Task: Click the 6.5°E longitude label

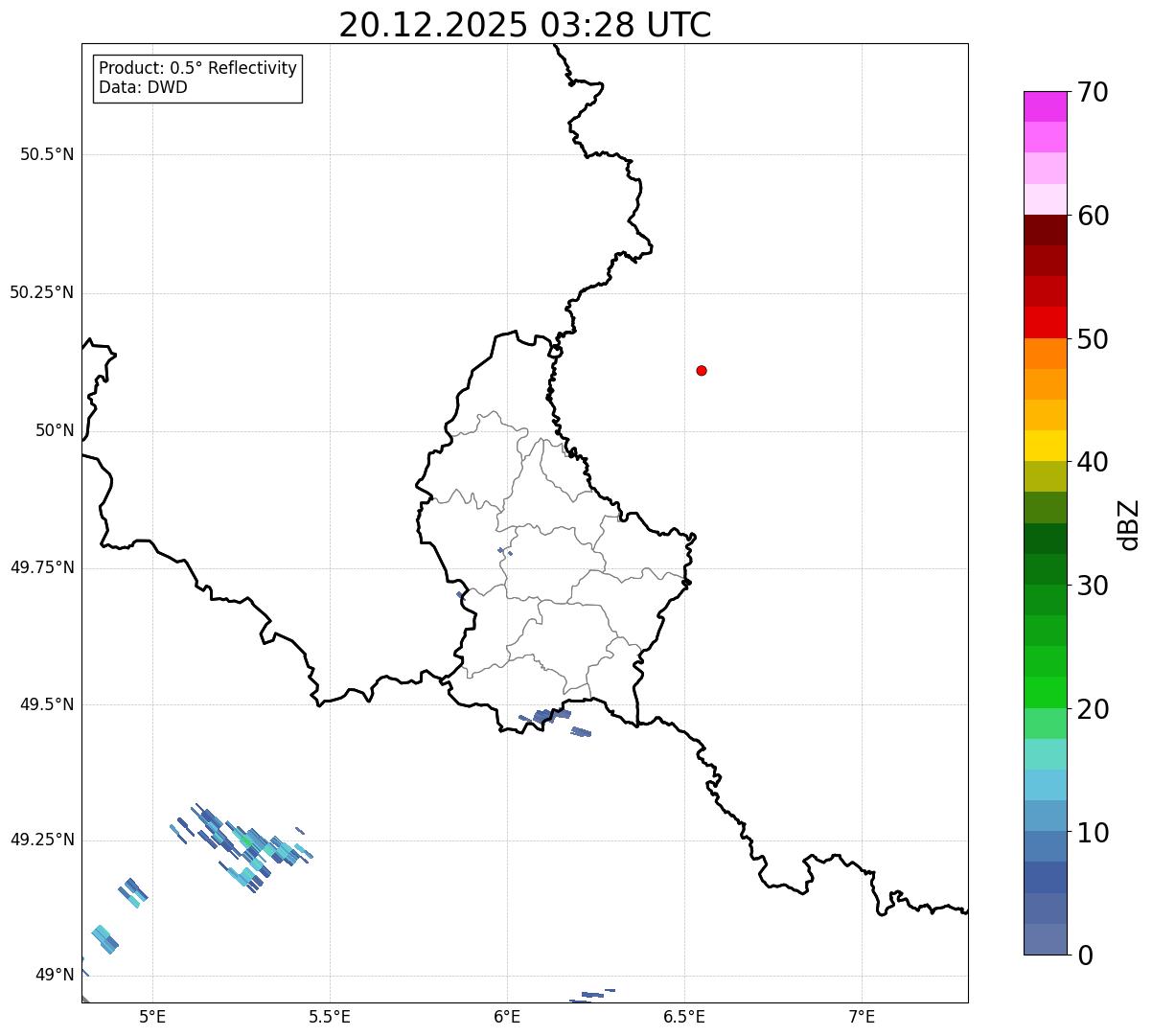Action: [x=684, y=1016]
